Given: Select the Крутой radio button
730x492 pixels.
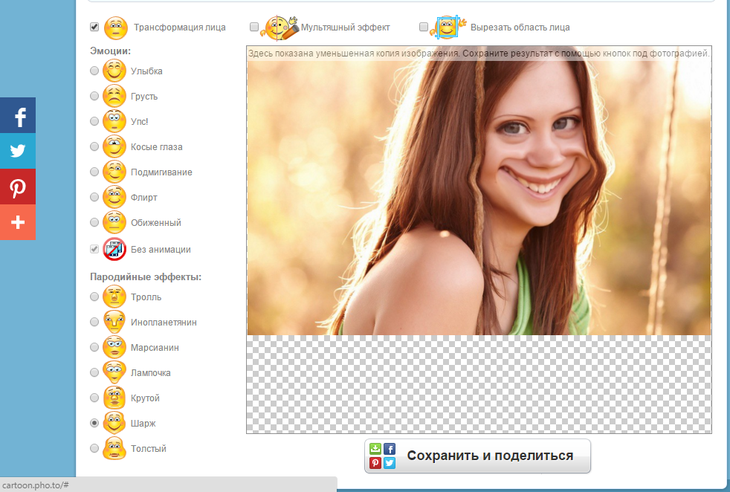Looking at the screenshot, I should pyautogui.click(x=95, y=398).
